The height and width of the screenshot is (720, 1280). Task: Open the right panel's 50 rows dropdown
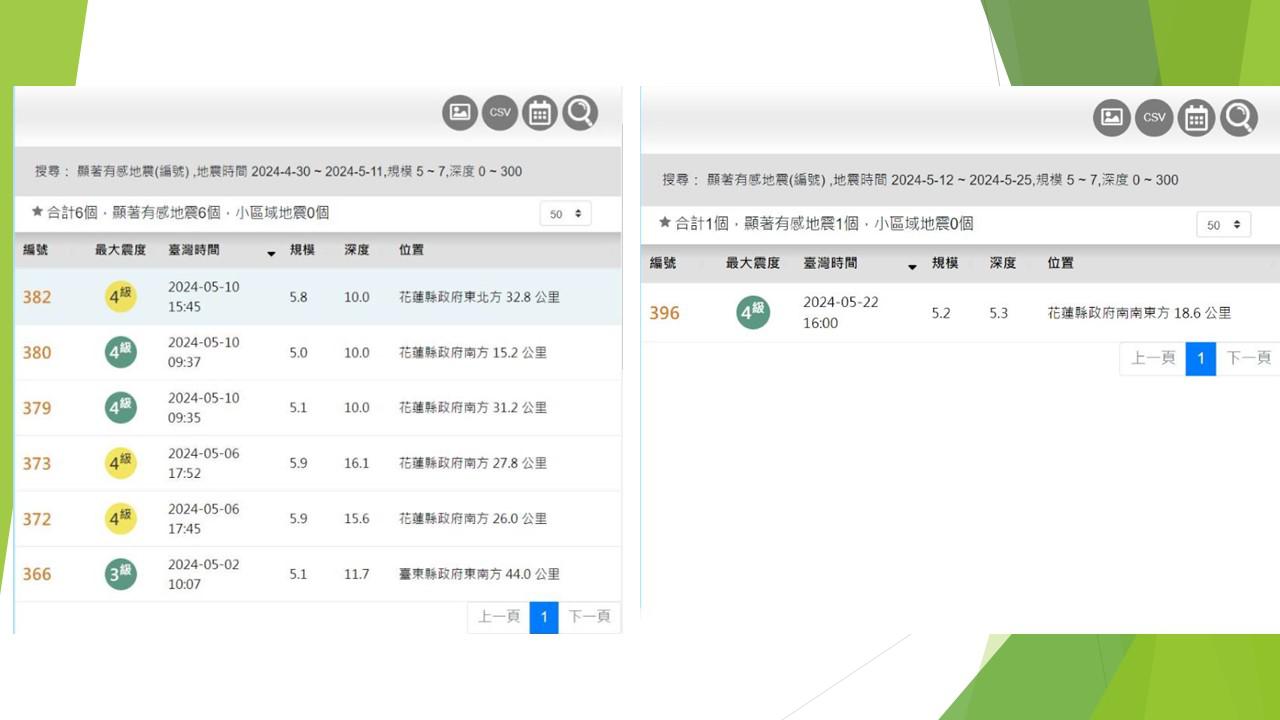click(x=1223, y=225)
